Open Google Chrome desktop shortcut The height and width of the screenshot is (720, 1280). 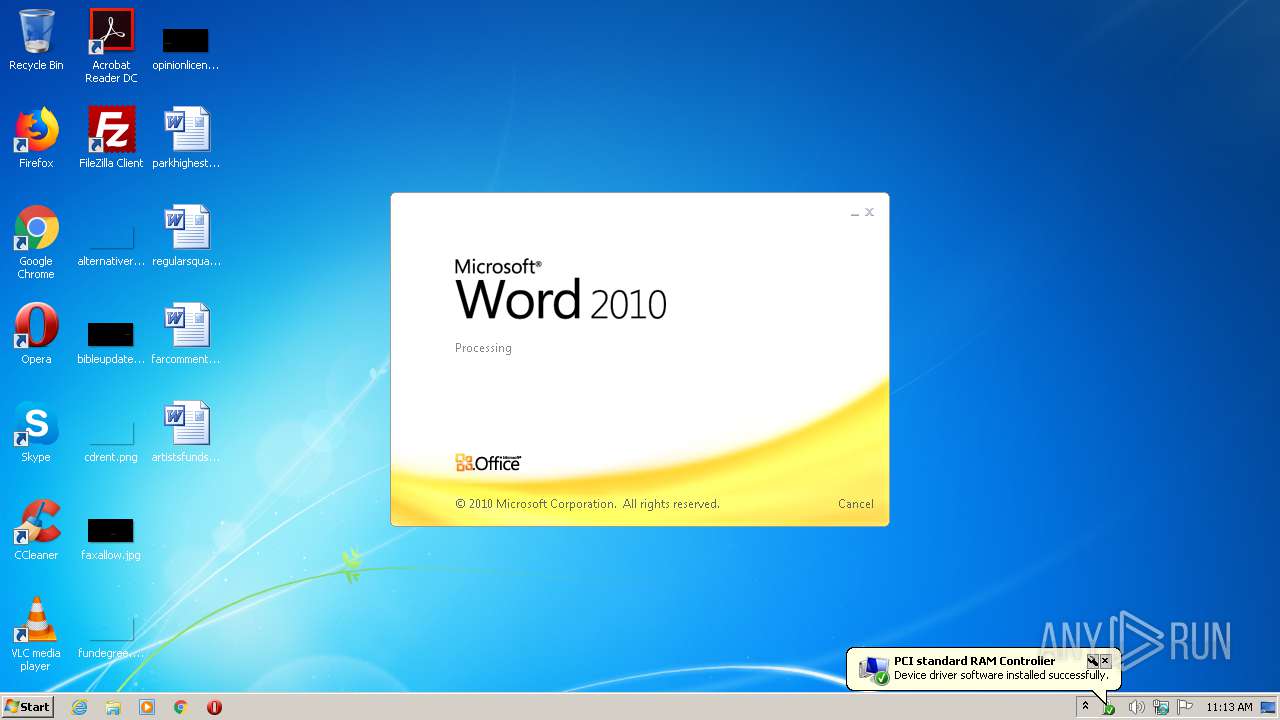click(36, 242)
